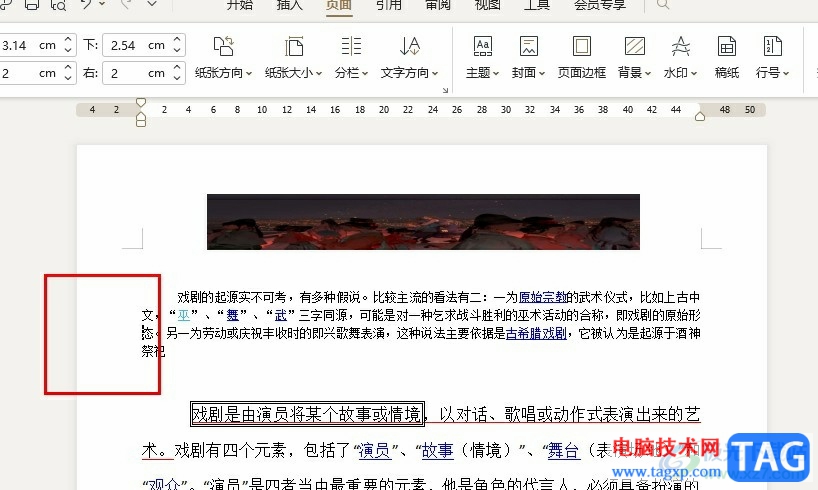Click the 分栏 columns icon

(351, 46)
